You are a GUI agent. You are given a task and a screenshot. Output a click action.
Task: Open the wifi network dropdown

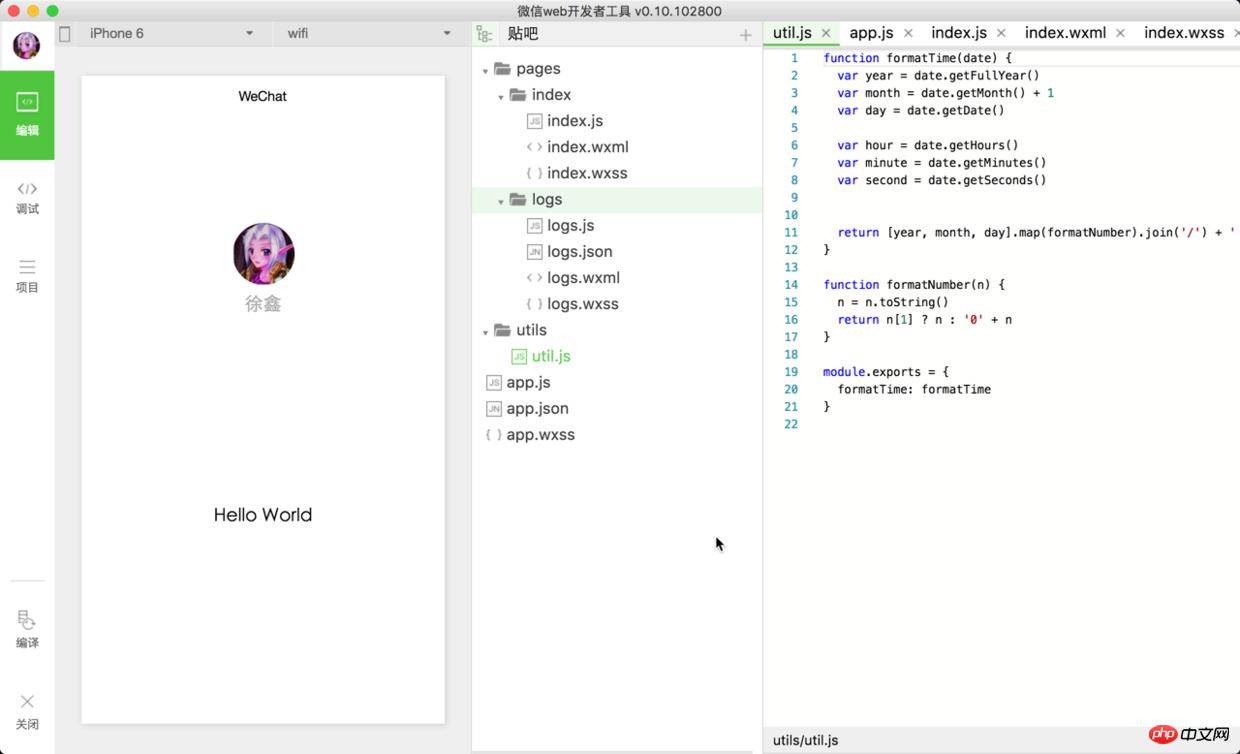tap(370, 34)
